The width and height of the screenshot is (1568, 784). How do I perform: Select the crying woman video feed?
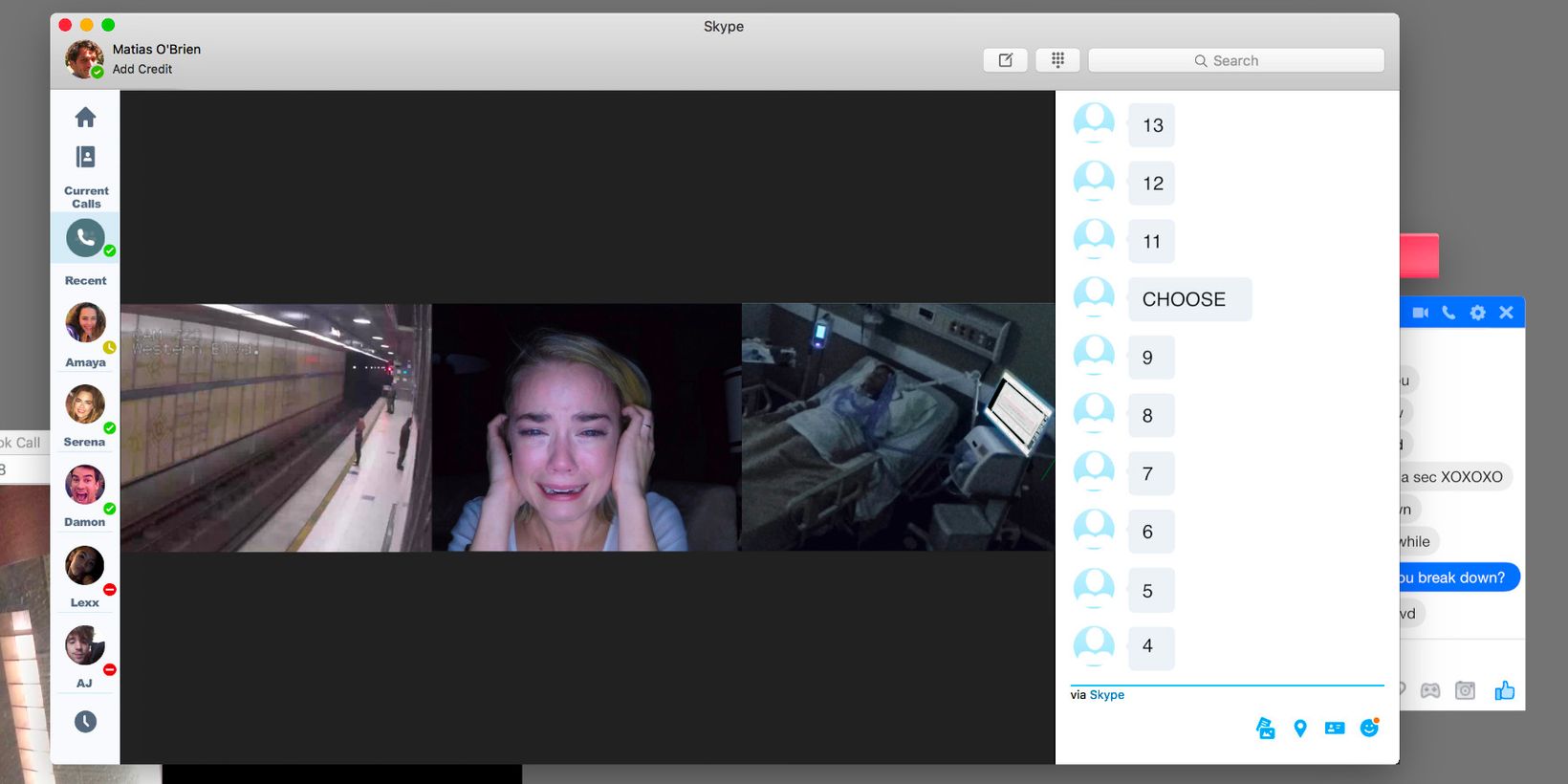pyautogui.click(x=586, y=427)
